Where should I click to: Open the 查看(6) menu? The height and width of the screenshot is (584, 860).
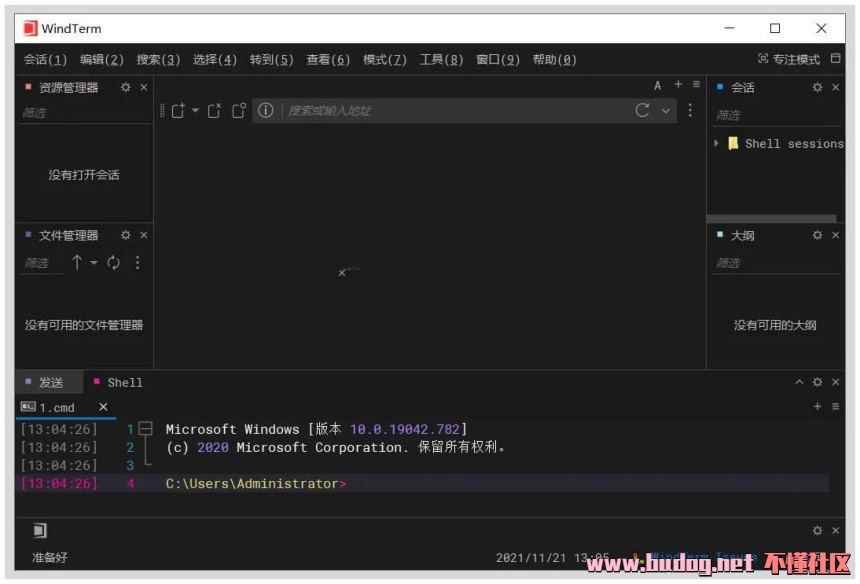click(x=328, y=59)
